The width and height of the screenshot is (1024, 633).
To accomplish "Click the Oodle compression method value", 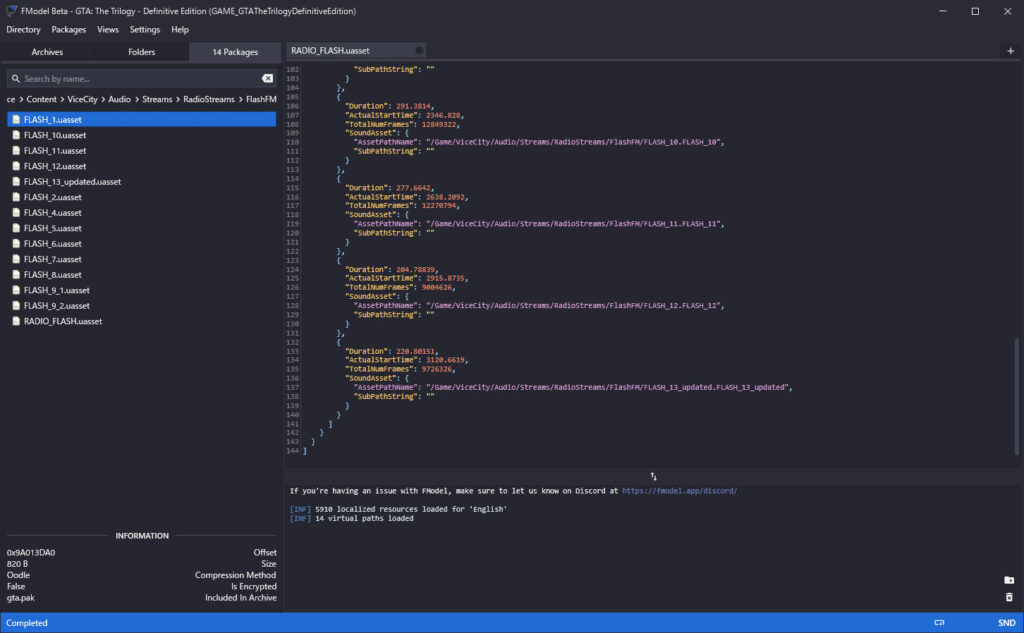I will 18,575.
